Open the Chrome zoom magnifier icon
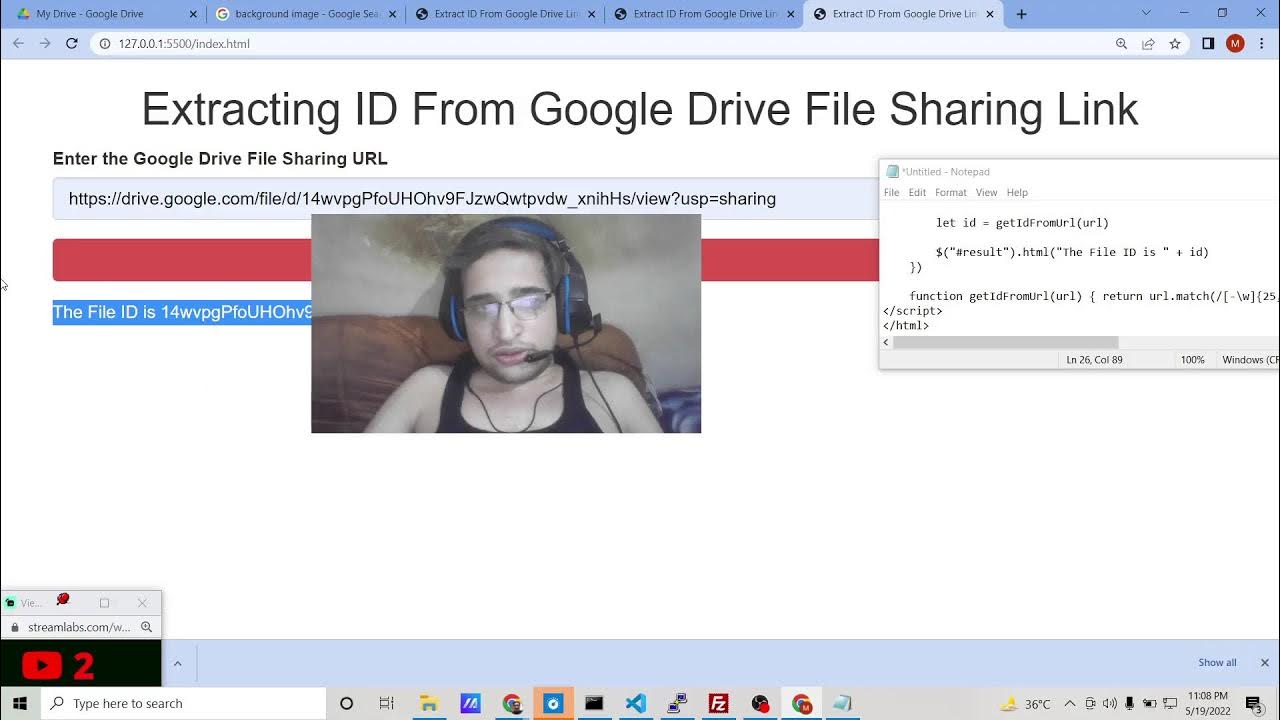 click(x=1121, y=44)
